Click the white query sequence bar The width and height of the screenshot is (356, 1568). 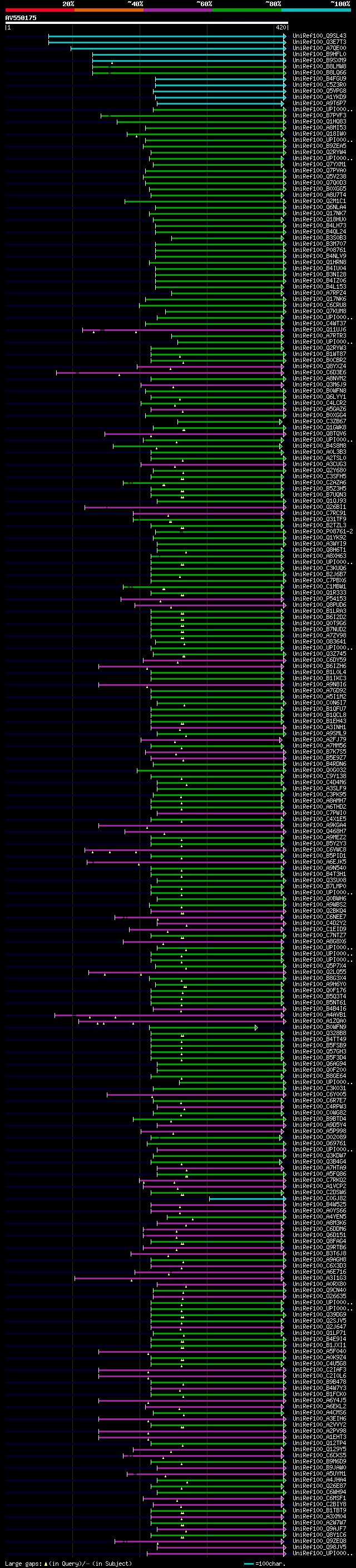146,23
